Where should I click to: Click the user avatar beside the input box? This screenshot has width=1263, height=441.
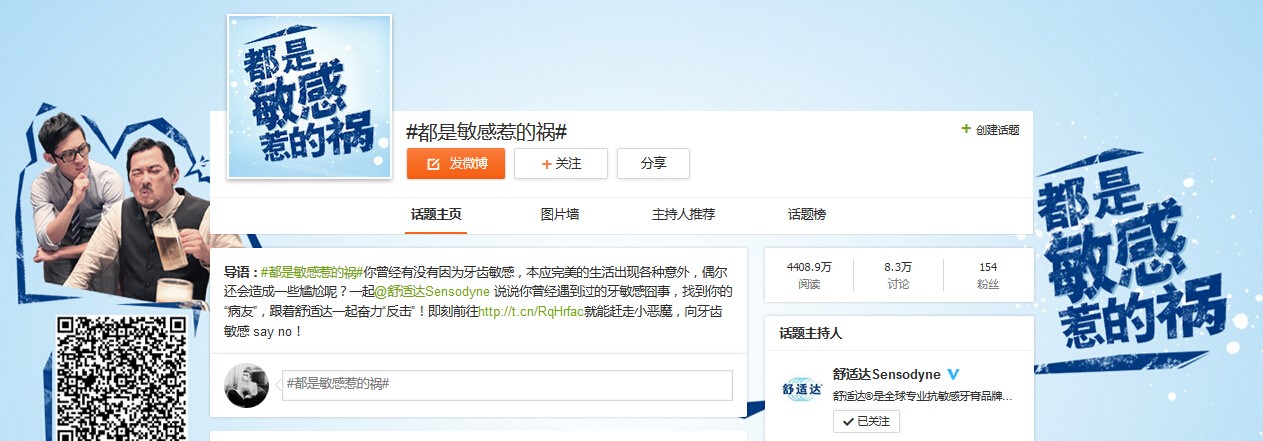point(246,385)
